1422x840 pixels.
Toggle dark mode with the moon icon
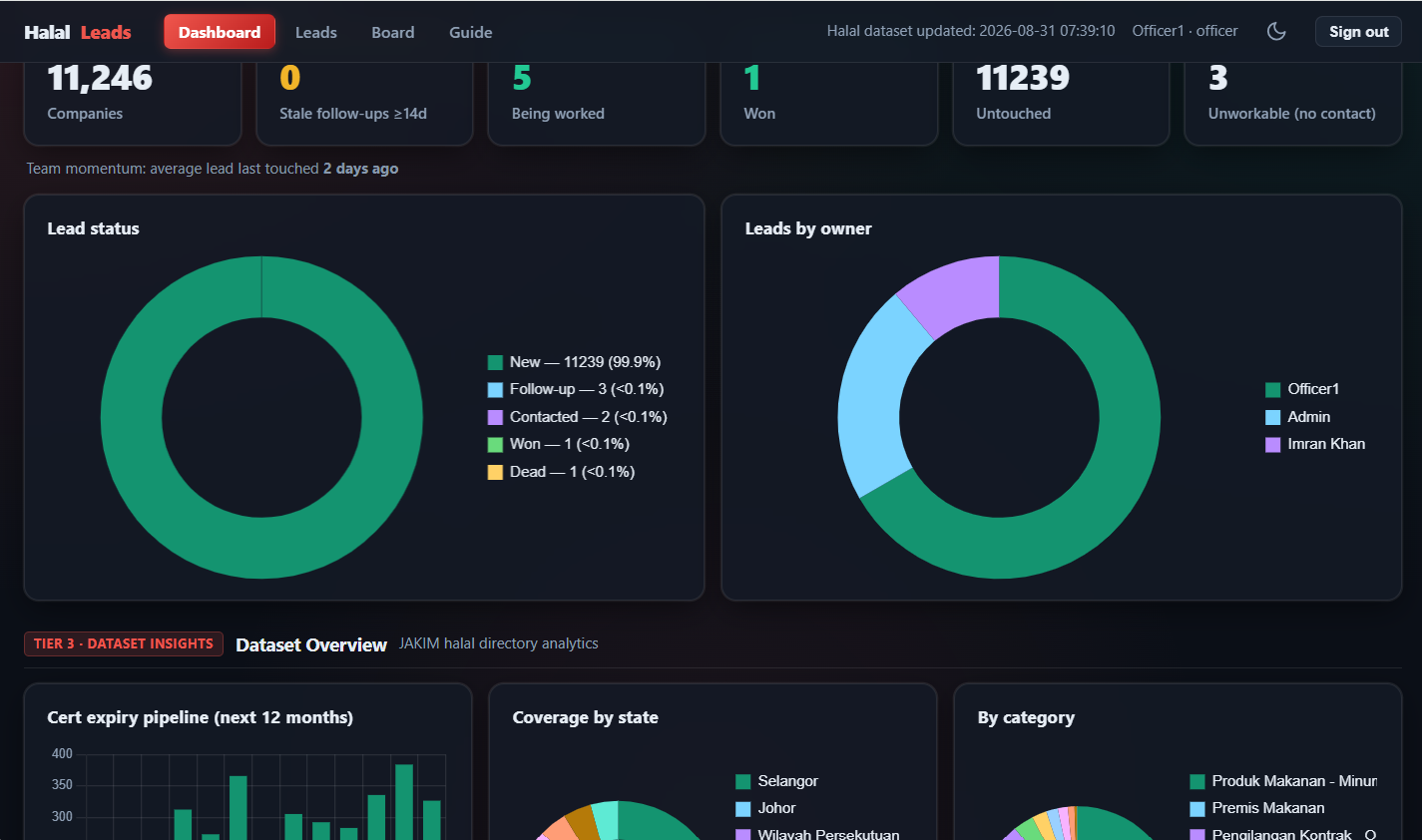point(1276,32)
